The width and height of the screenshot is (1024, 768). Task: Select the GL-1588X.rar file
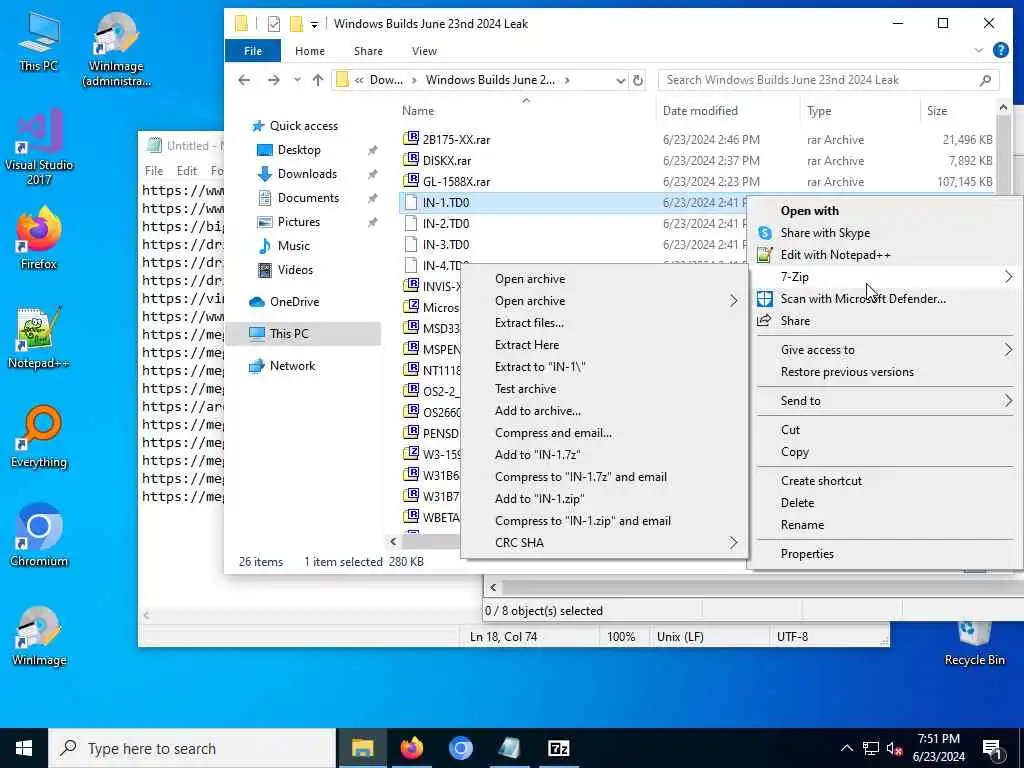[456, 182]
